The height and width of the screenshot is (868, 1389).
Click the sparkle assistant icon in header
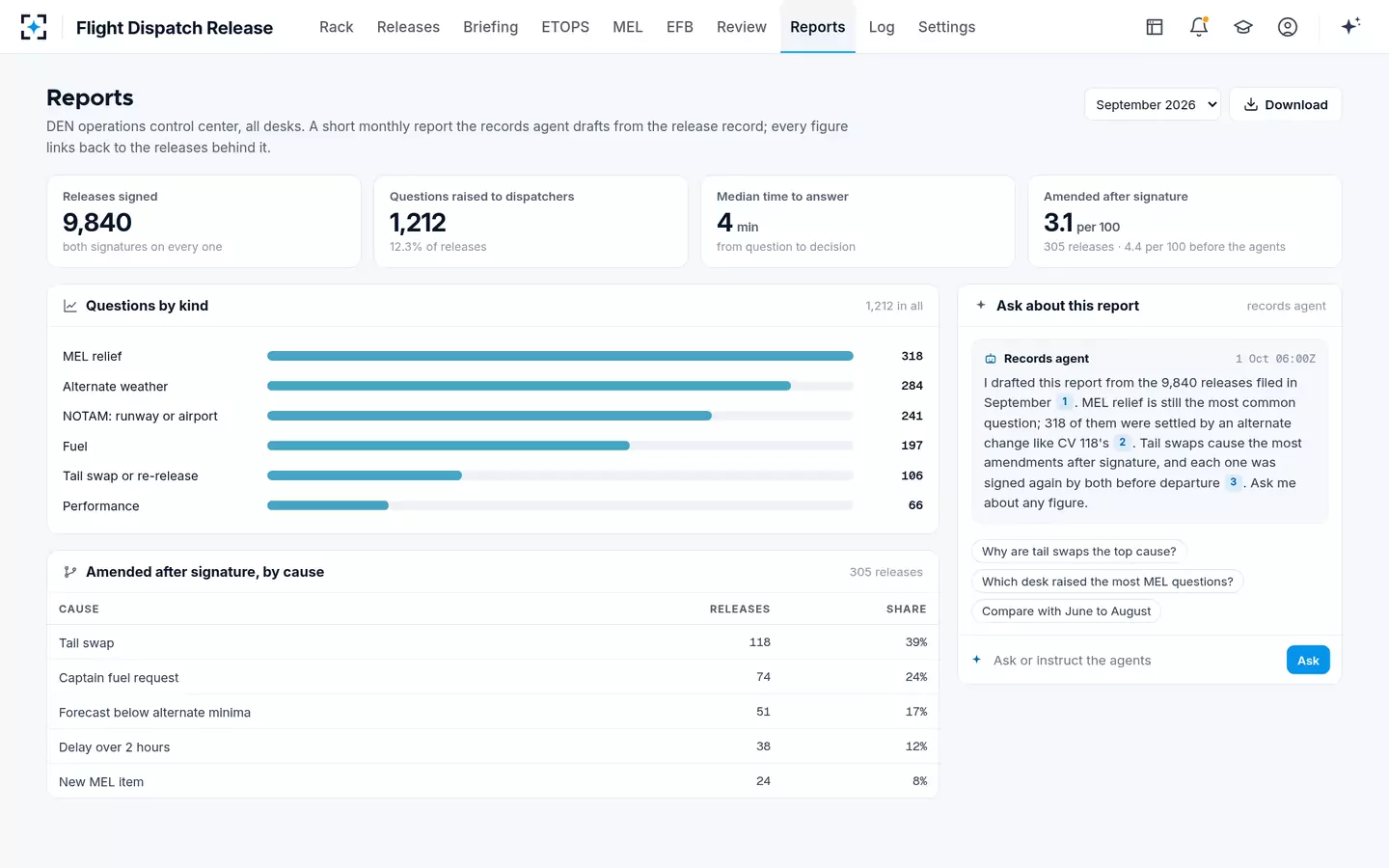1350,26
